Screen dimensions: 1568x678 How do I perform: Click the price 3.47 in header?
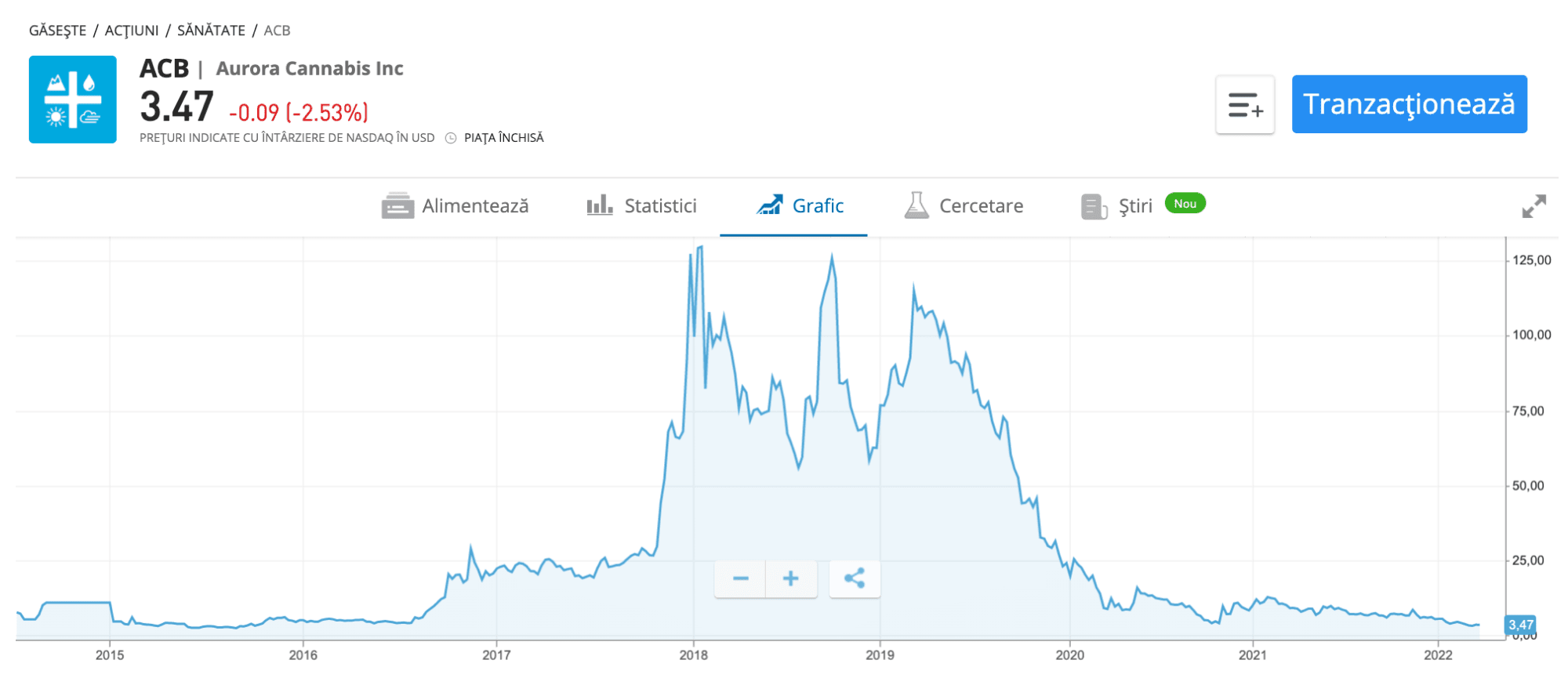(x=176, y=107)
